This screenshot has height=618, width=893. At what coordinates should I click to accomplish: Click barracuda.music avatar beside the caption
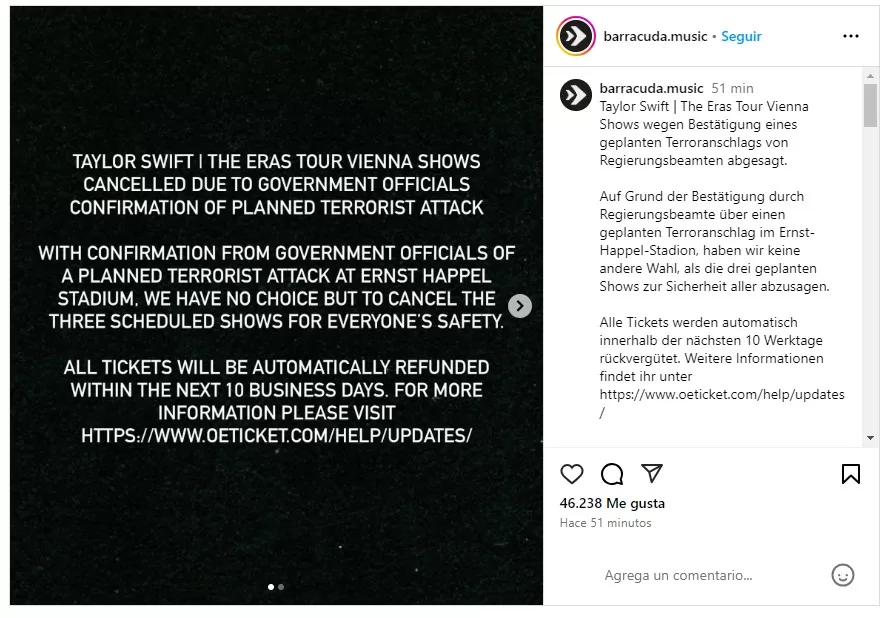pos(576,95)
